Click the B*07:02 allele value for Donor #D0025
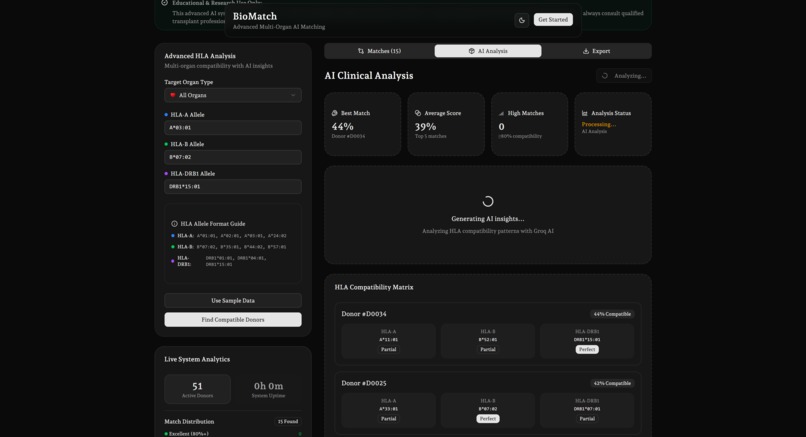 point(488,409)
